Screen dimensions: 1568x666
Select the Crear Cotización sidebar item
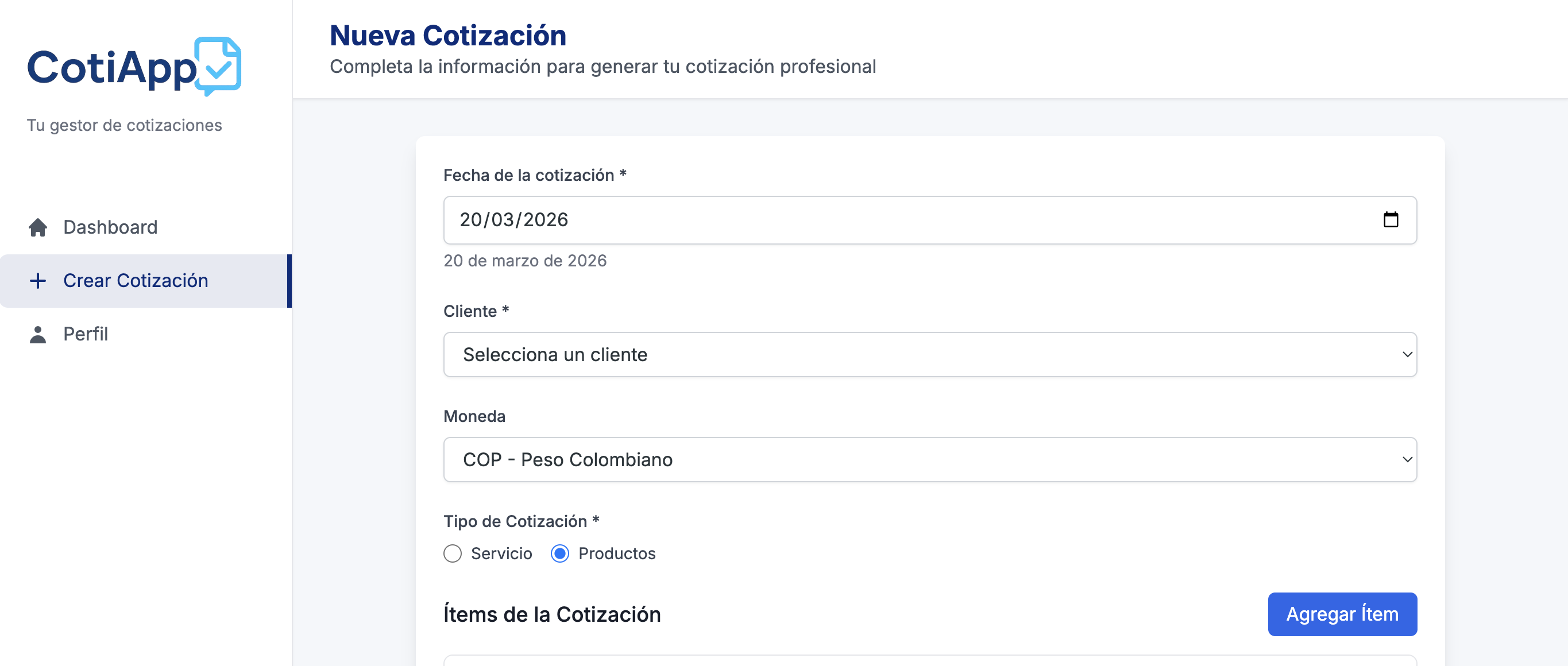pyautogui.click(x=135, y=280)
